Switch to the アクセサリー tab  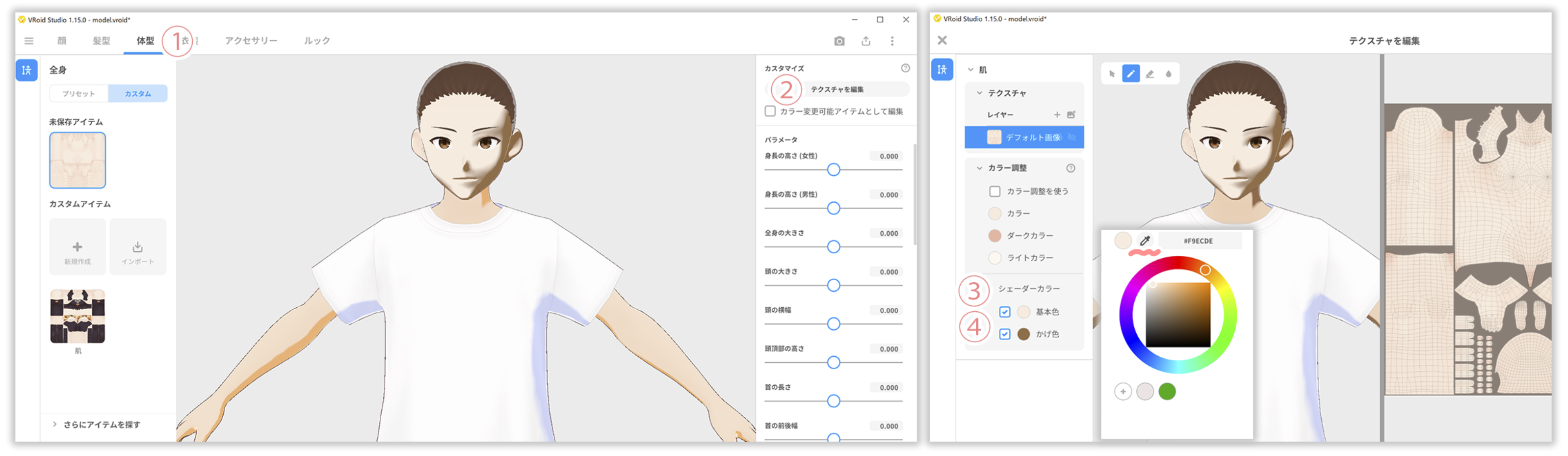251,41
